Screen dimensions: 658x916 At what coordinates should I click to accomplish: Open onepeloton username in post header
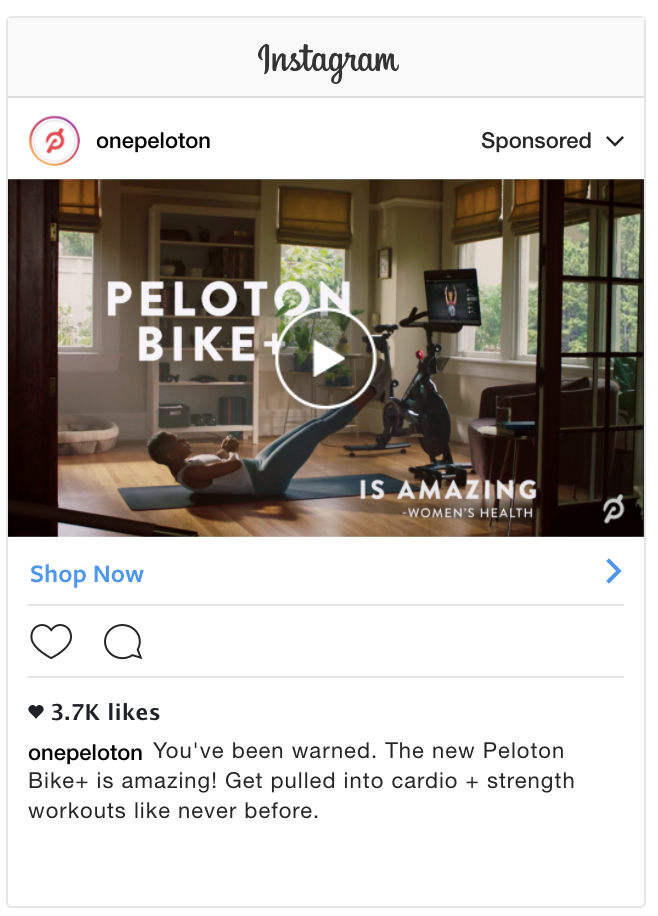pos(153,141)
